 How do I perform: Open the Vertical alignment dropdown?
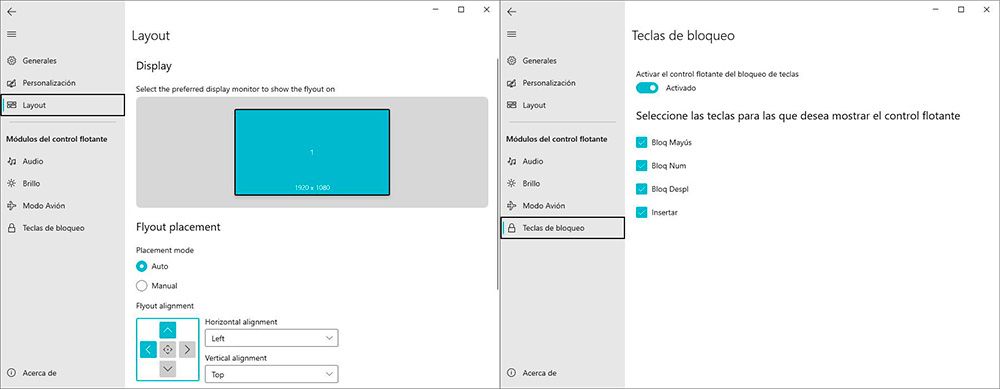coord(272,374)
